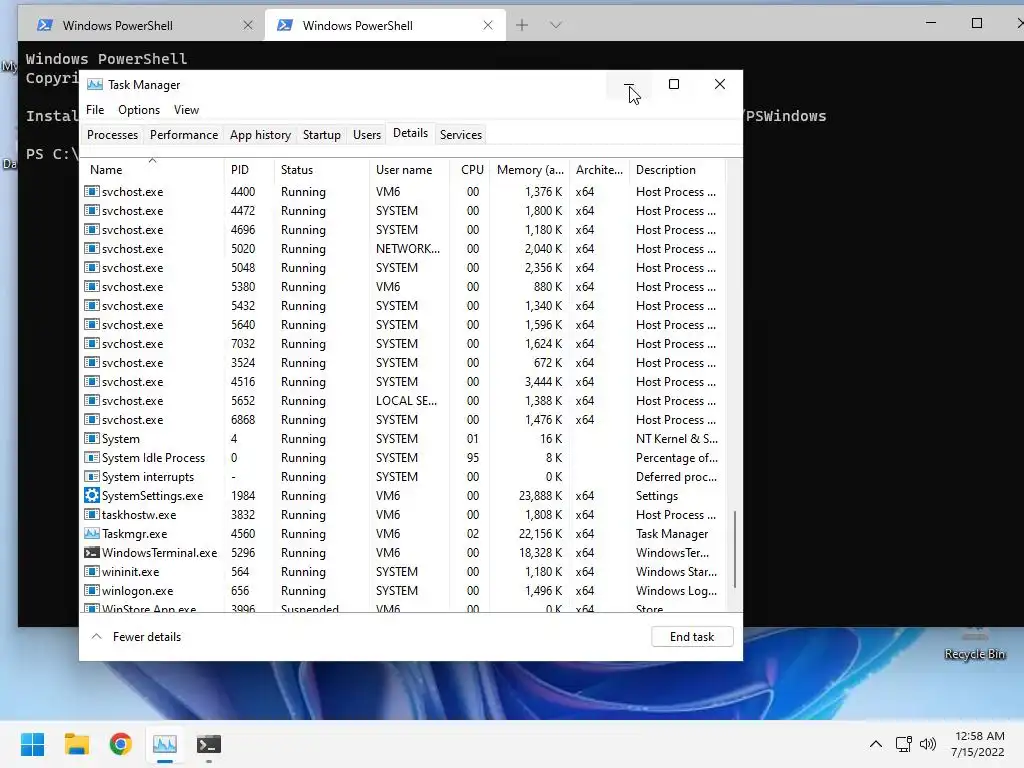Screen dimensions: 1024x768
Task: Click the wininit.exe process icon
Action: (x=91, y=571)
